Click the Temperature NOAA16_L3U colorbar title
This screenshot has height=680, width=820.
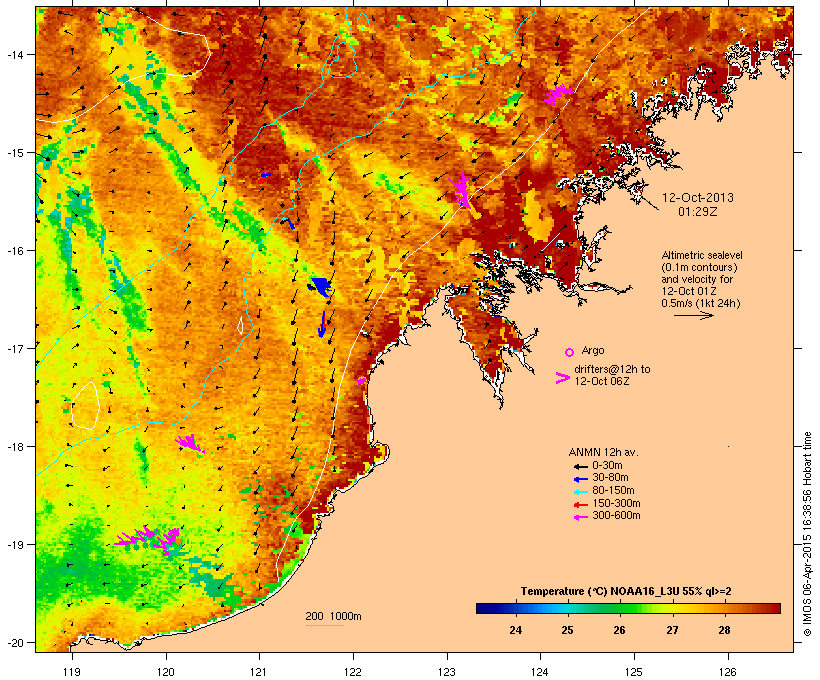(626, 591)
